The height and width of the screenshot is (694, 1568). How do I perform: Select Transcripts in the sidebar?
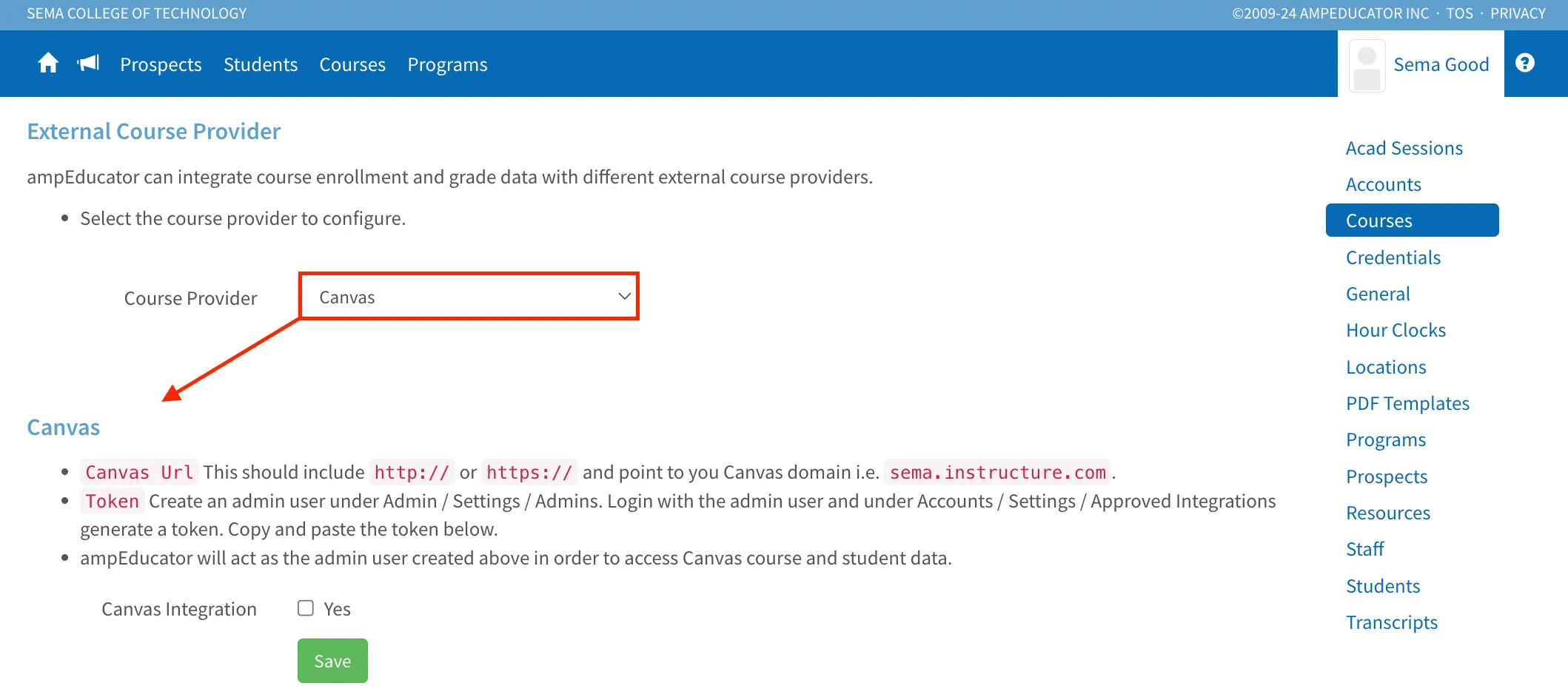(x=1391, y=622)
